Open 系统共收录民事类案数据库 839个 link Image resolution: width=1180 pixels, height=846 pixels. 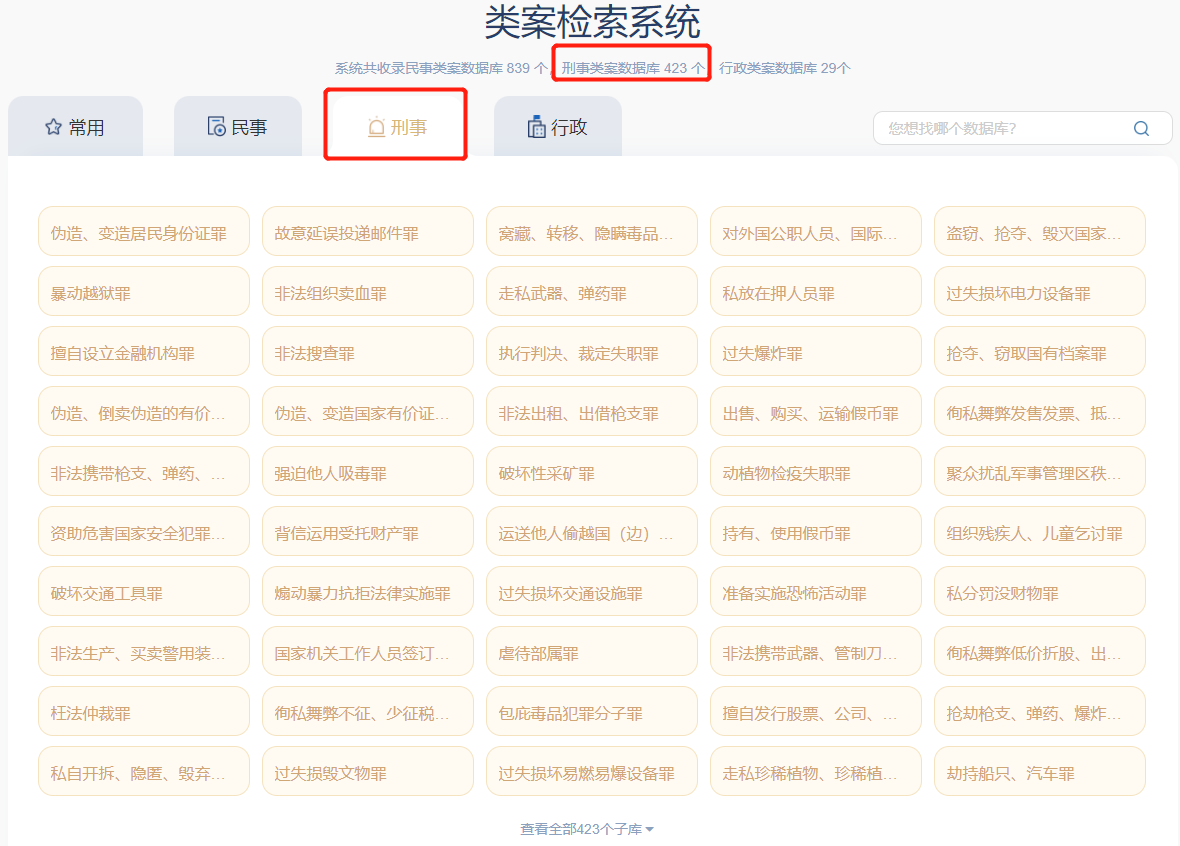[441, 68]
